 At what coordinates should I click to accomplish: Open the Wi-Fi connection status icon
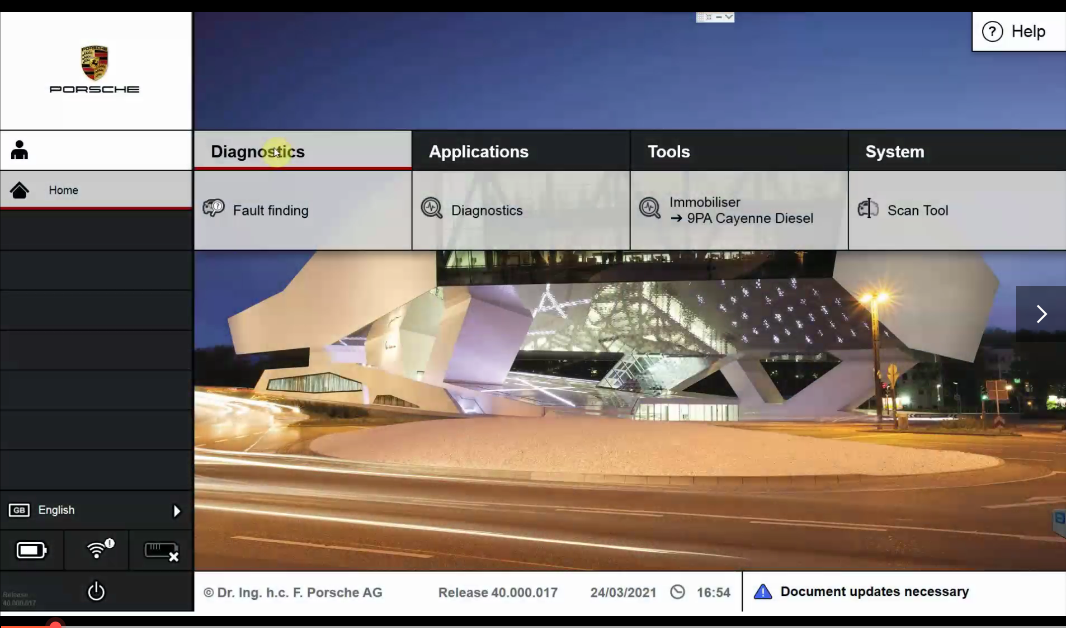click(x=97, y=550)
